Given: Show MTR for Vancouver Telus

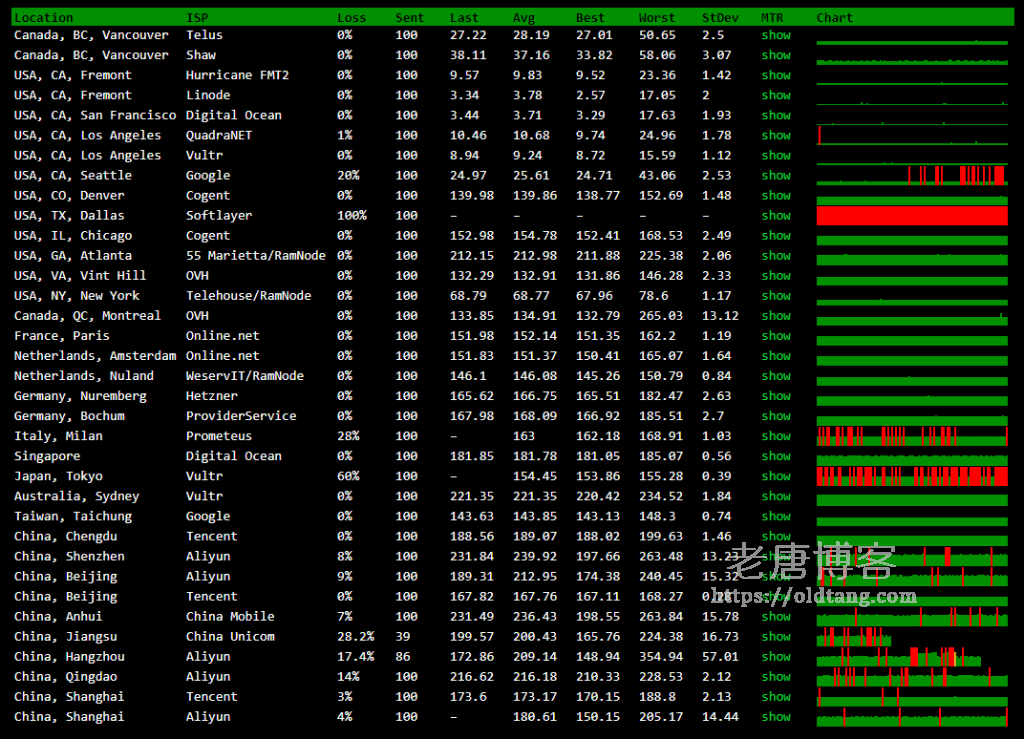Looking at the screenshot, I should pos(776,35).
